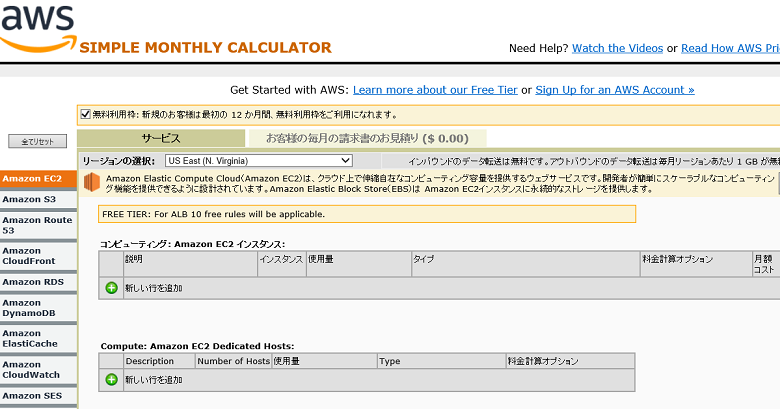The height and width of the screenshot is (409, 780).
Task: Add new row in EC2 instances table
Action: tap(111, 288)
